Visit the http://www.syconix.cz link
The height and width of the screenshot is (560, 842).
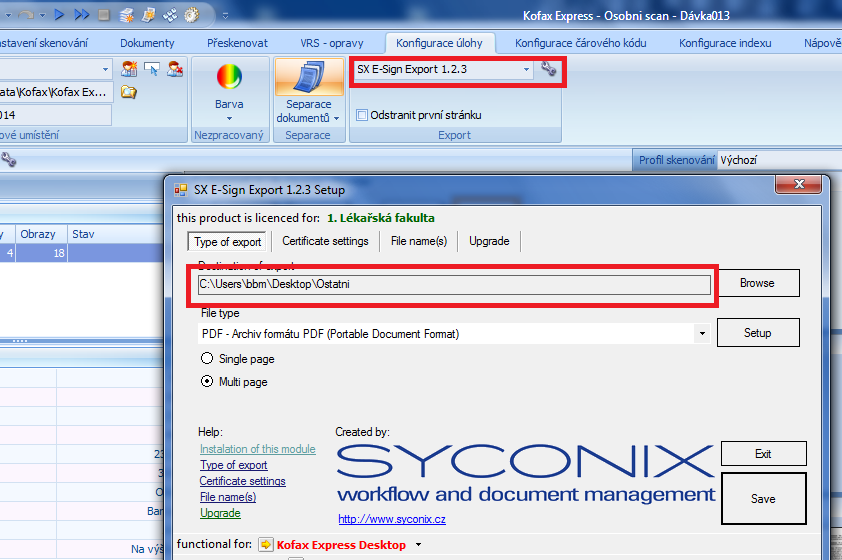click(x=392, y=519)
